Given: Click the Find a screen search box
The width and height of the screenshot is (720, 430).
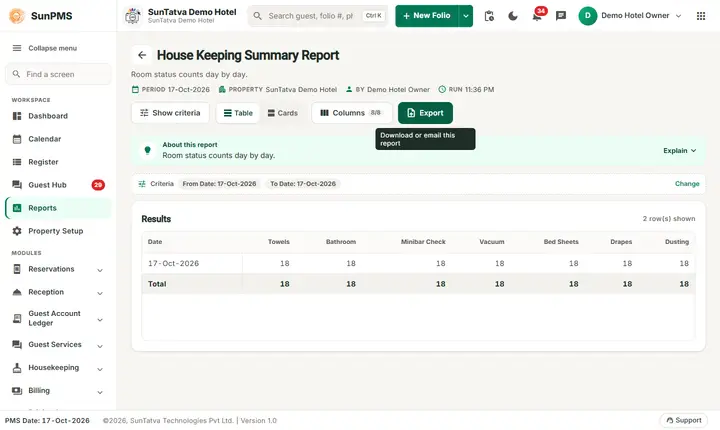Looking at the screenshot, I should click(x=58, y=74).
